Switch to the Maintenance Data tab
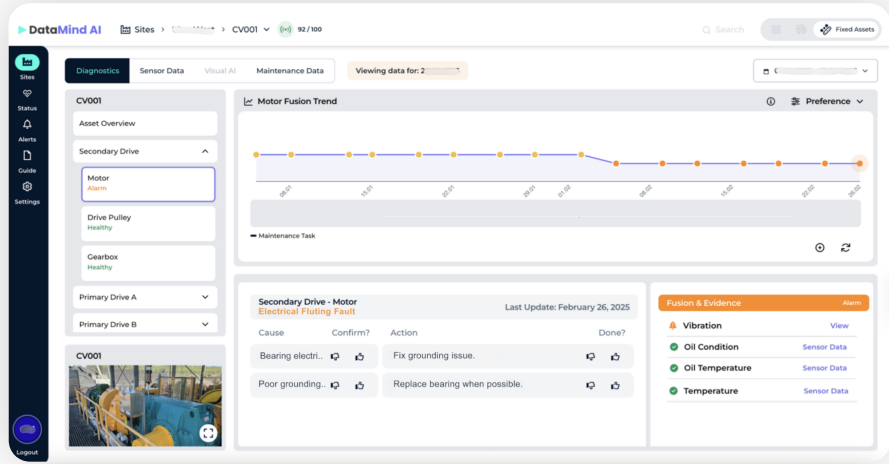The image size is (889, 464). click(x=289, y=71)
